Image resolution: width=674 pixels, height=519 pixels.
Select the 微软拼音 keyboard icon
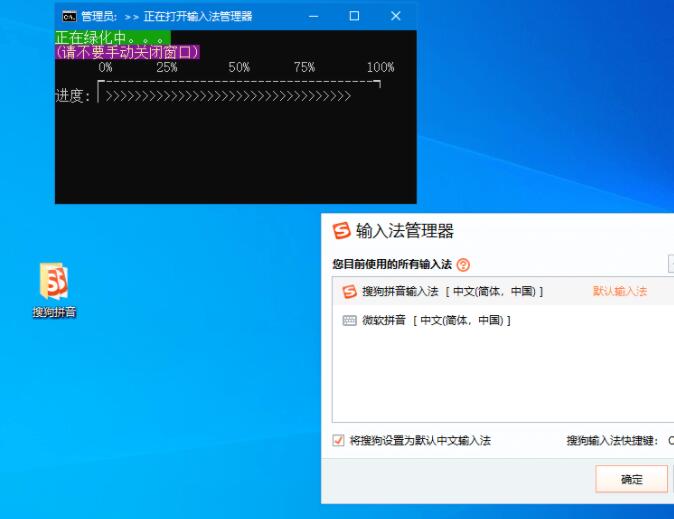coord(349,320)
